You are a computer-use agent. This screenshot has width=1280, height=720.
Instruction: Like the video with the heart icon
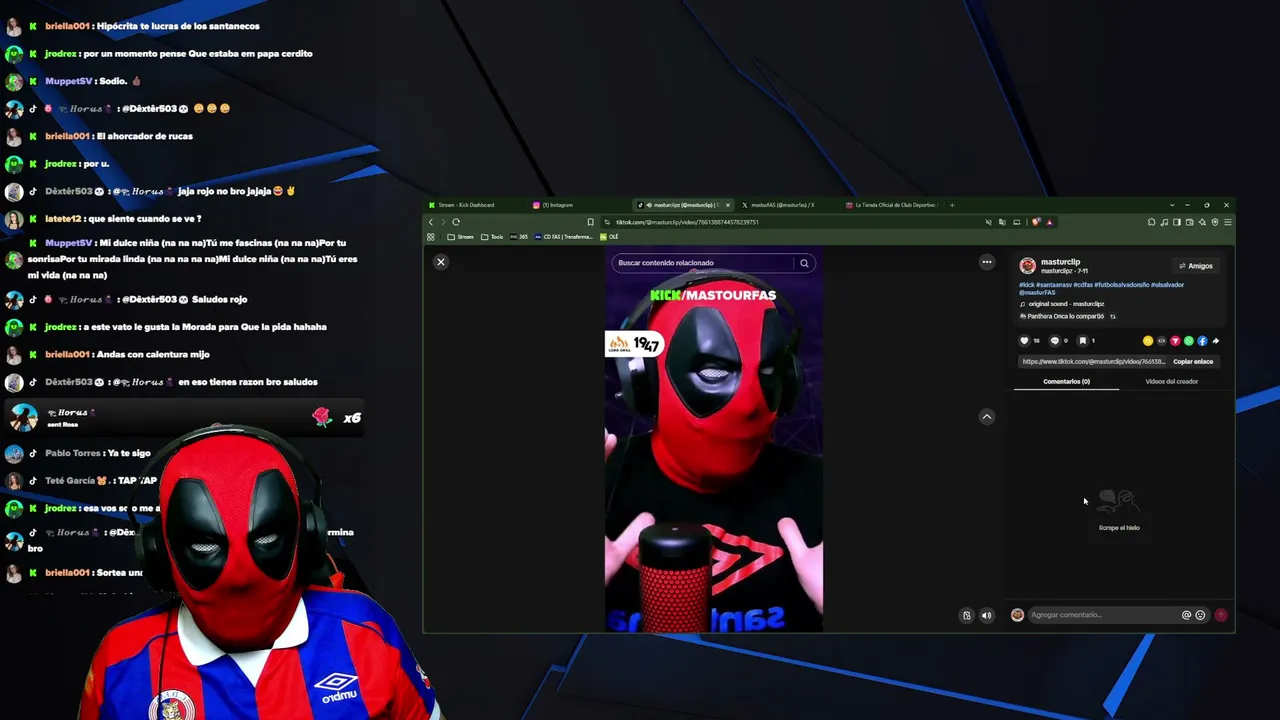(x=1024, y=341)
